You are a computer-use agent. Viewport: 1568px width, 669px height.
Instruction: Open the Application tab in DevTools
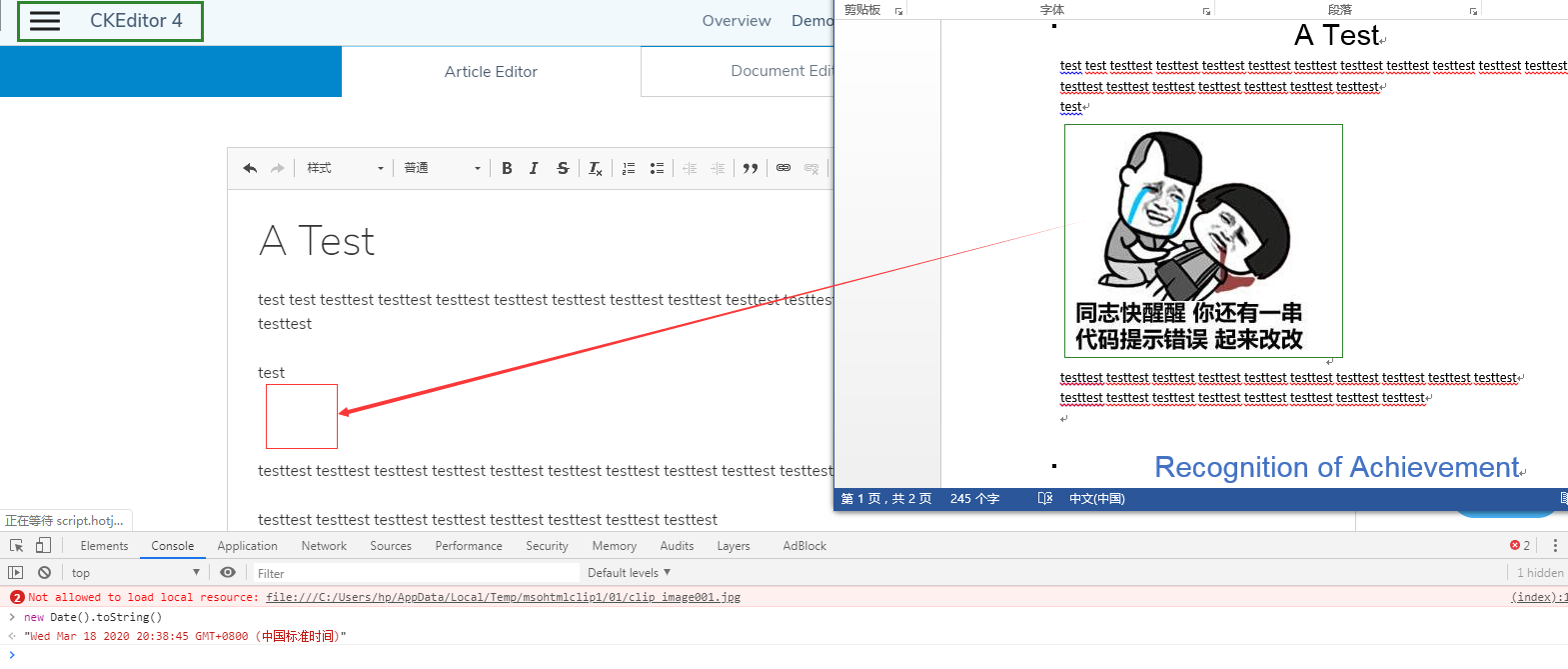coord(247,546)
